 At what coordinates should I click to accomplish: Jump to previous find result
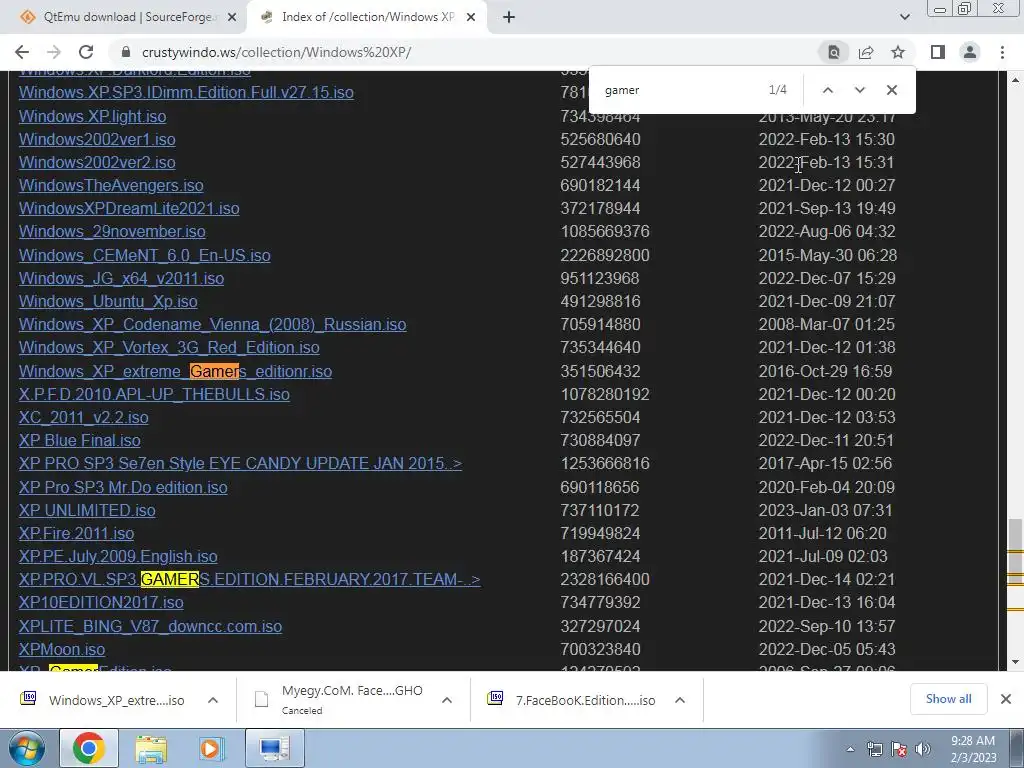[827, 90]
